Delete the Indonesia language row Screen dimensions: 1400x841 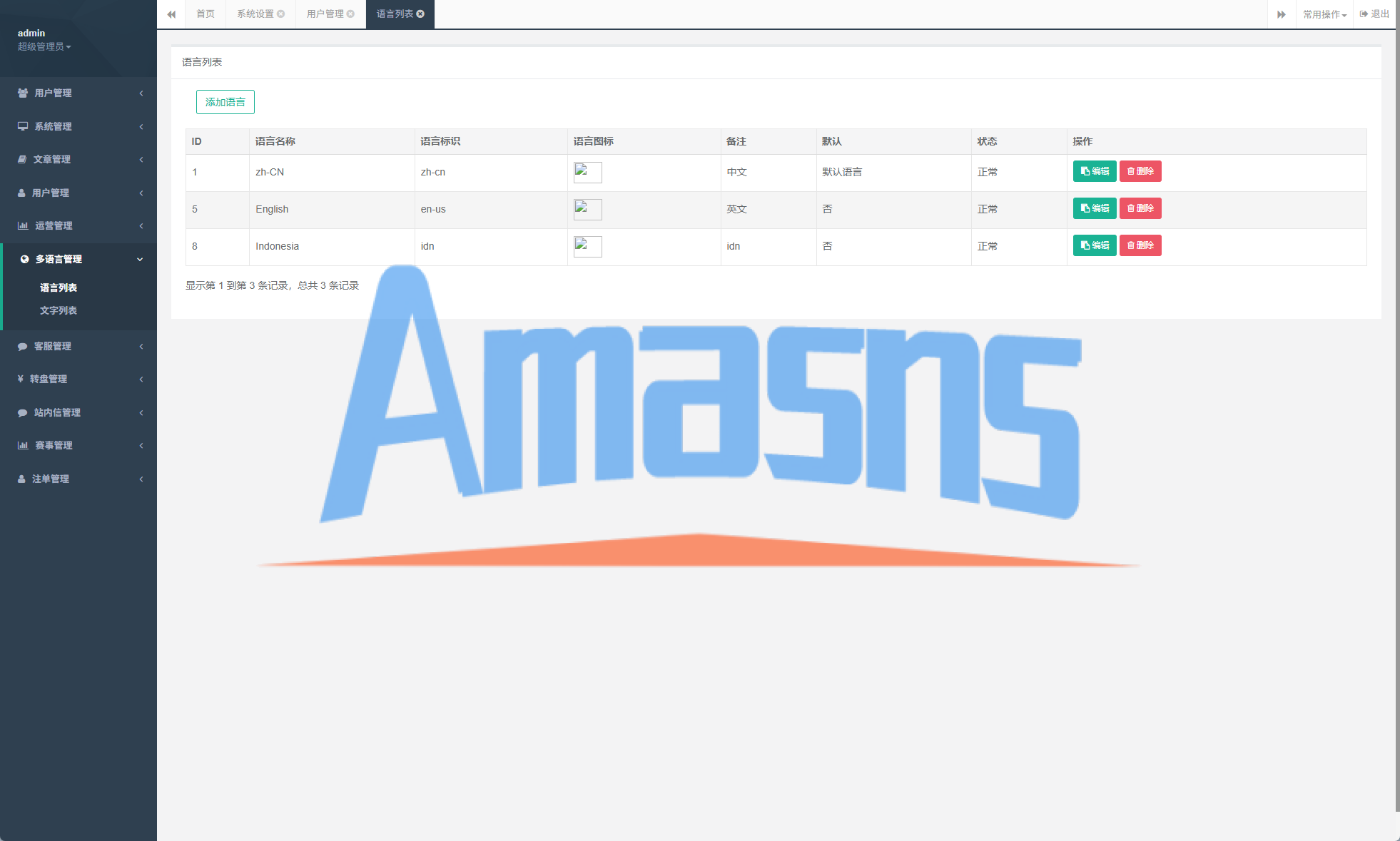pos(1140,245)
